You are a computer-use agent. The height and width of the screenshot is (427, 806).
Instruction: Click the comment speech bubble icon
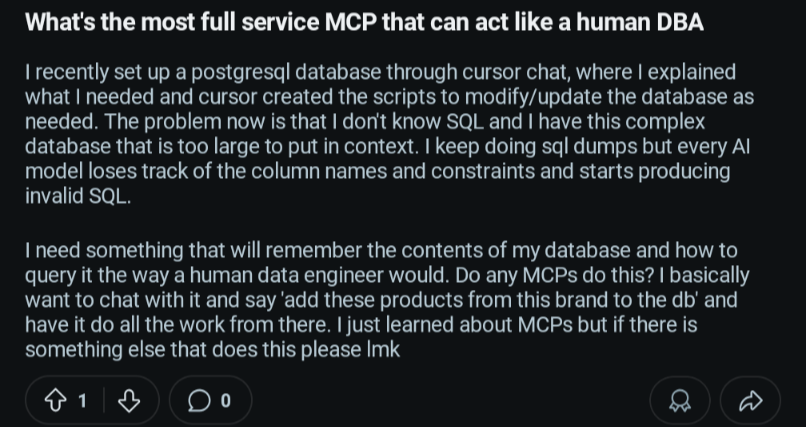coord(199,401)
